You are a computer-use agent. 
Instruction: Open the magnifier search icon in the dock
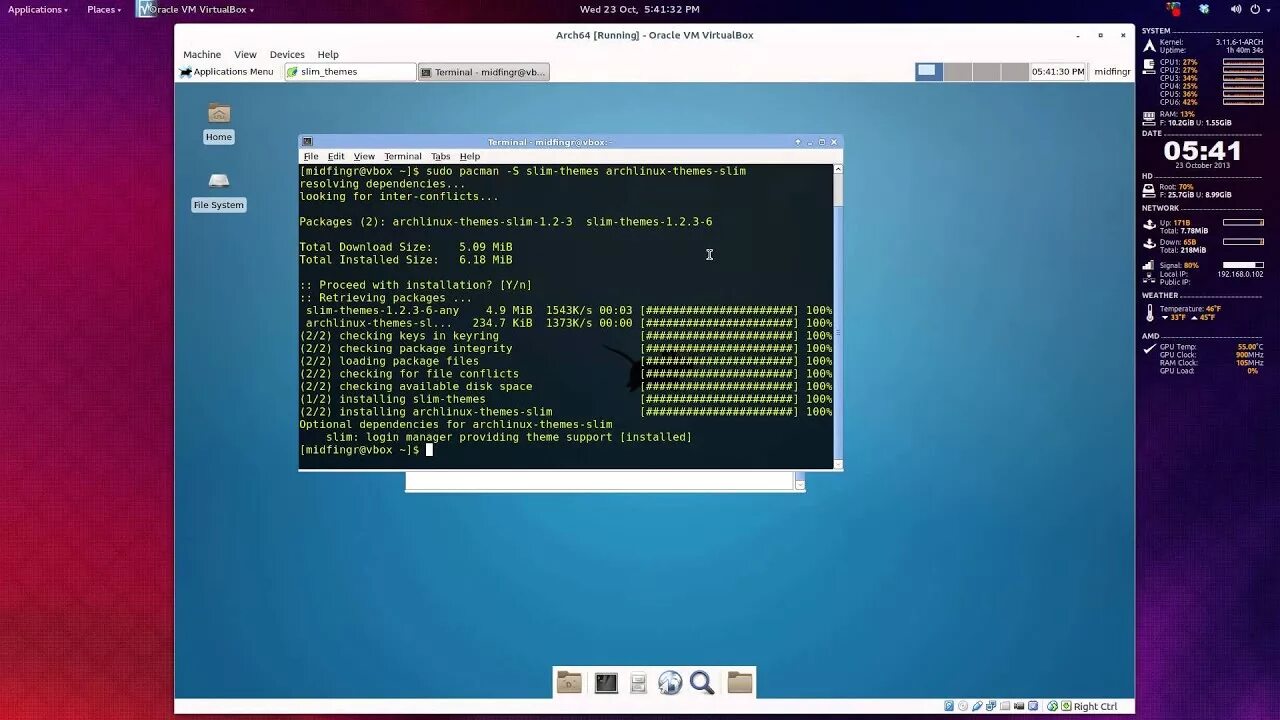[702, 683]
